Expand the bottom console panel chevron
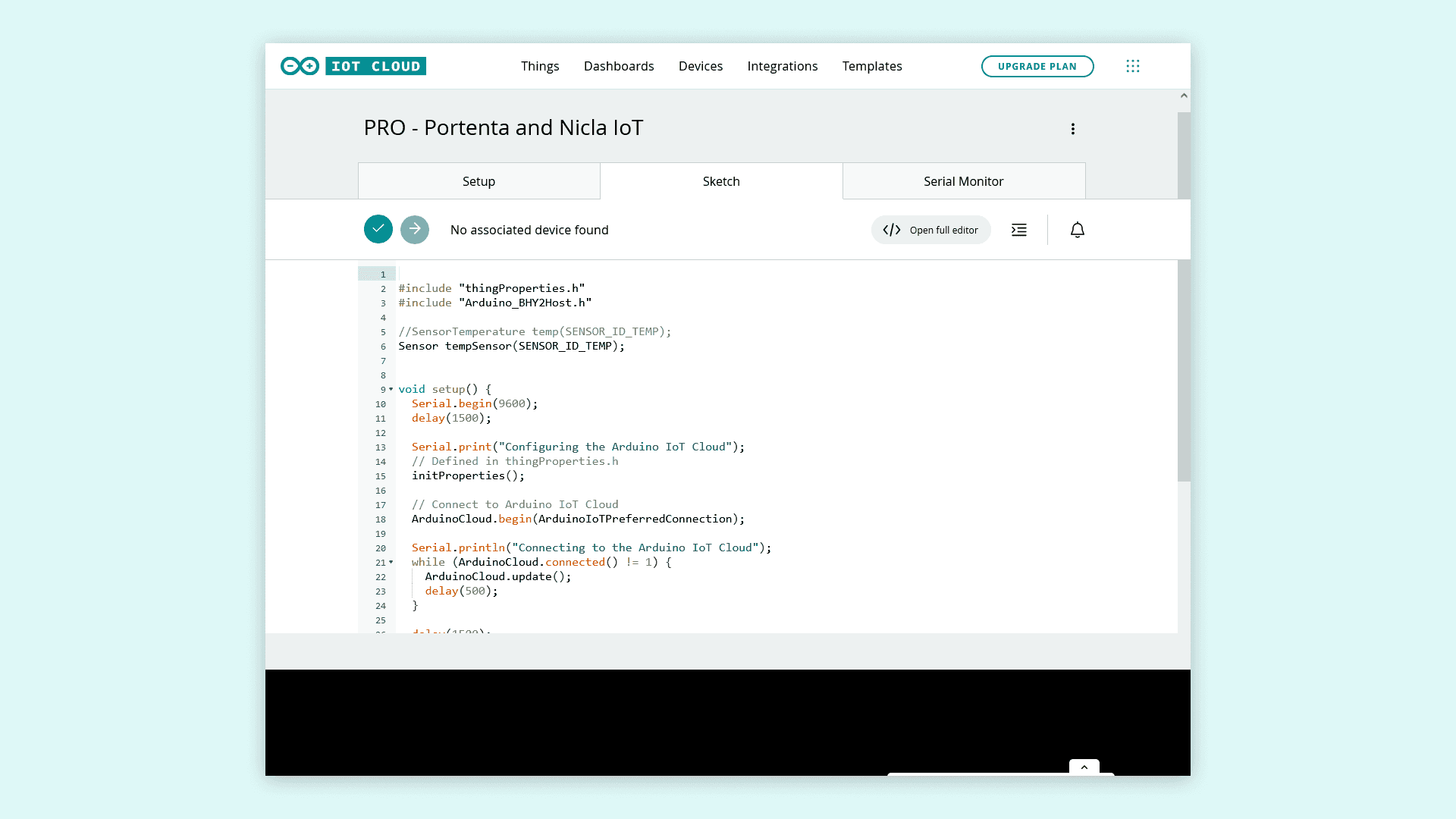Screen dimensions: 1456x819 point(1084,767)
